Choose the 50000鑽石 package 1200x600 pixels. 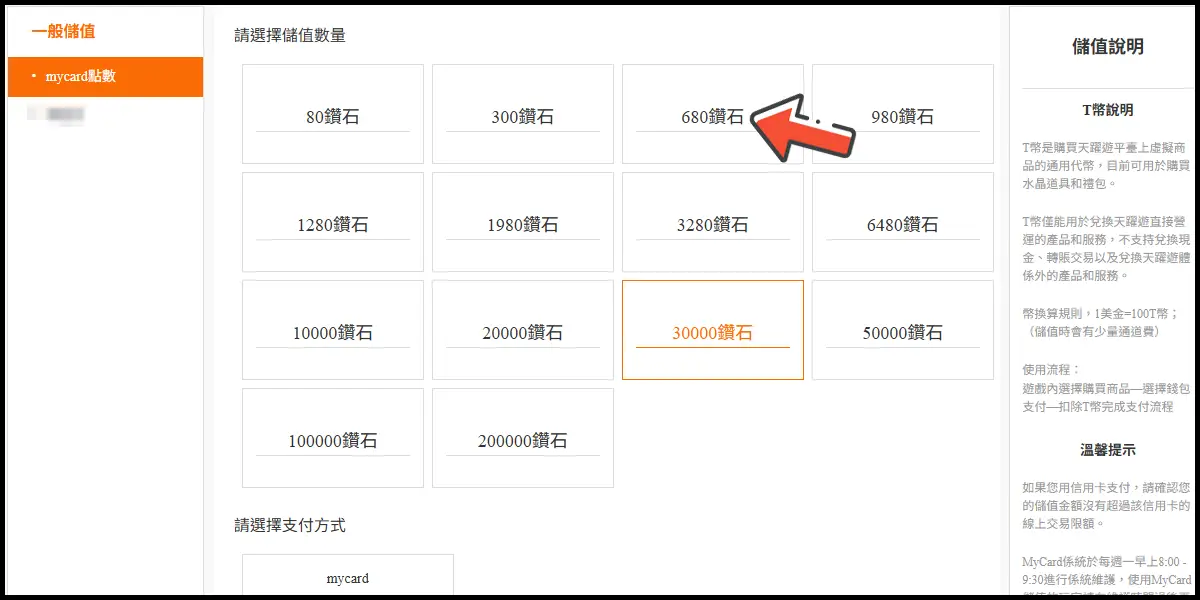coord(902,331)
